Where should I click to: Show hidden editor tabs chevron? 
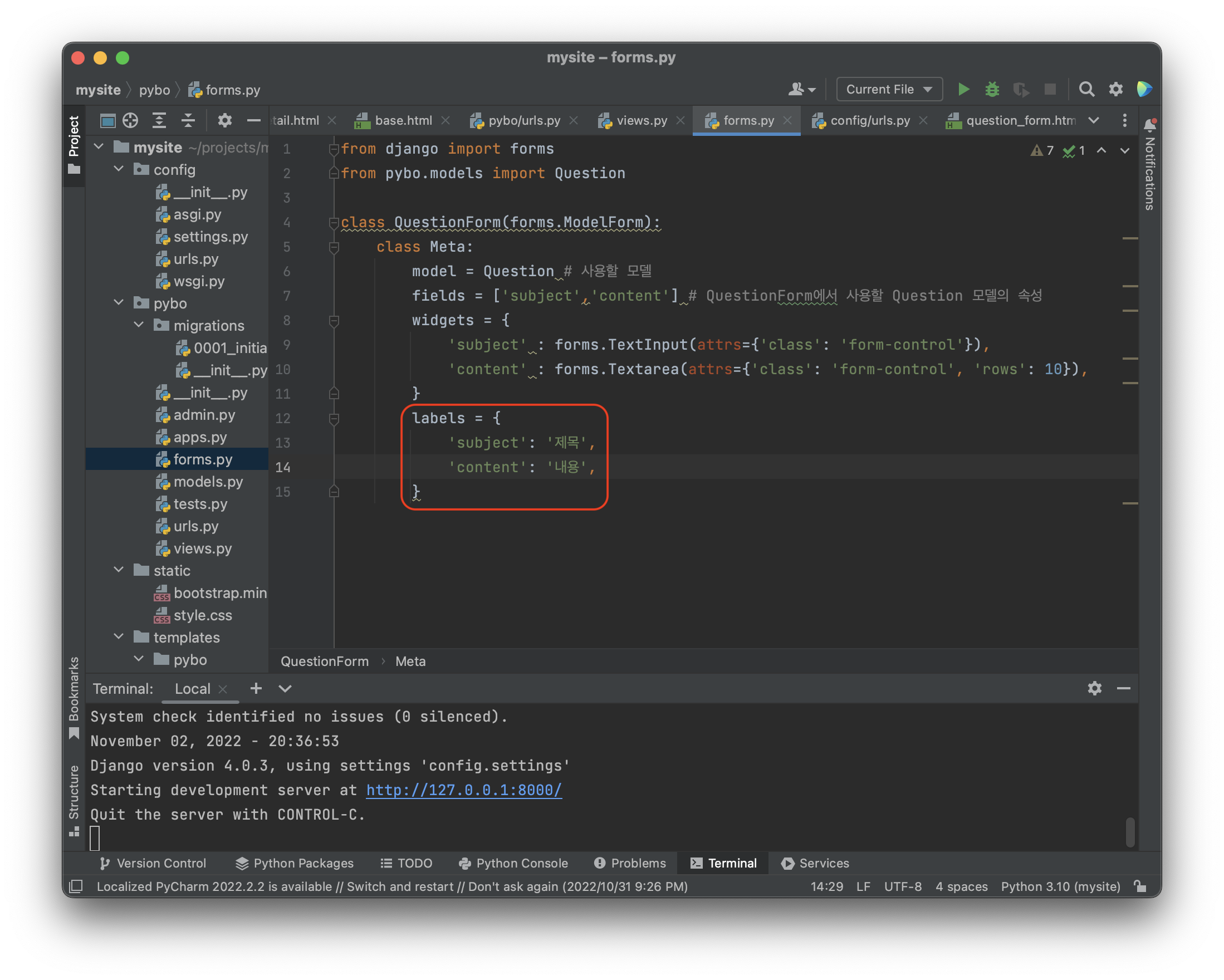[1094, 120]
